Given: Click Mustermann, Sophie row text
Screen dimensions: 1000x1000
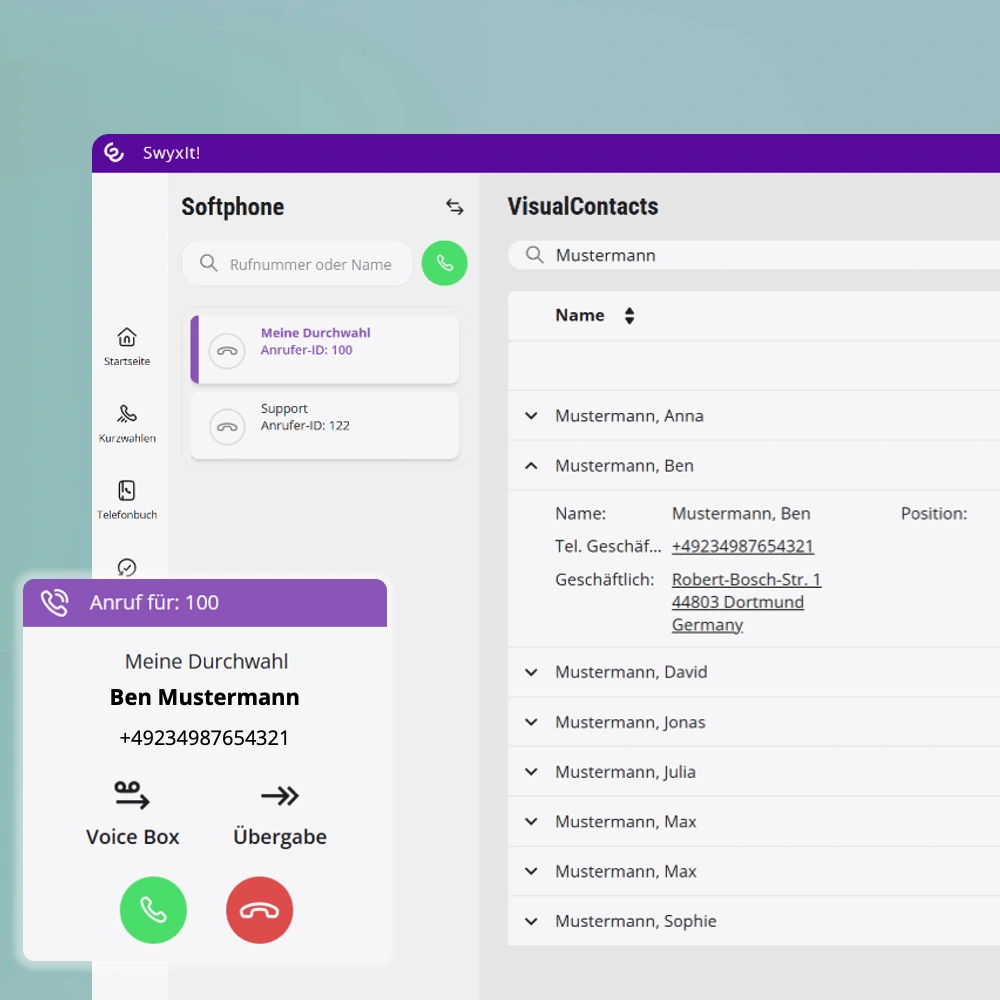Looking at the screenshot, I should (x=636, y=921).
